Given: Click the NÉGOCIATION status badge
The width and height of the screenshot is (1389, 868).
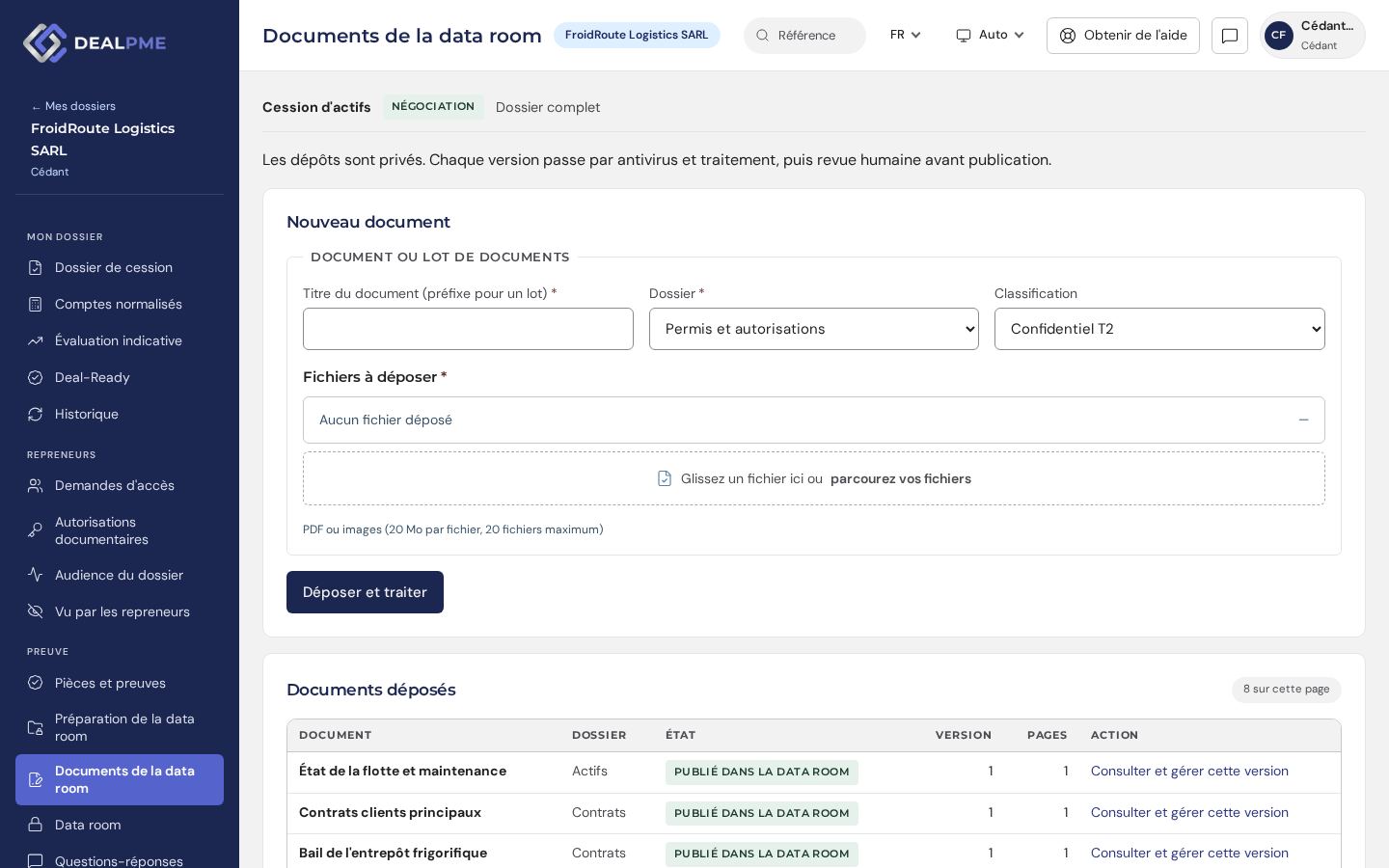Looking at the screenshot, I should pos(433,106).
